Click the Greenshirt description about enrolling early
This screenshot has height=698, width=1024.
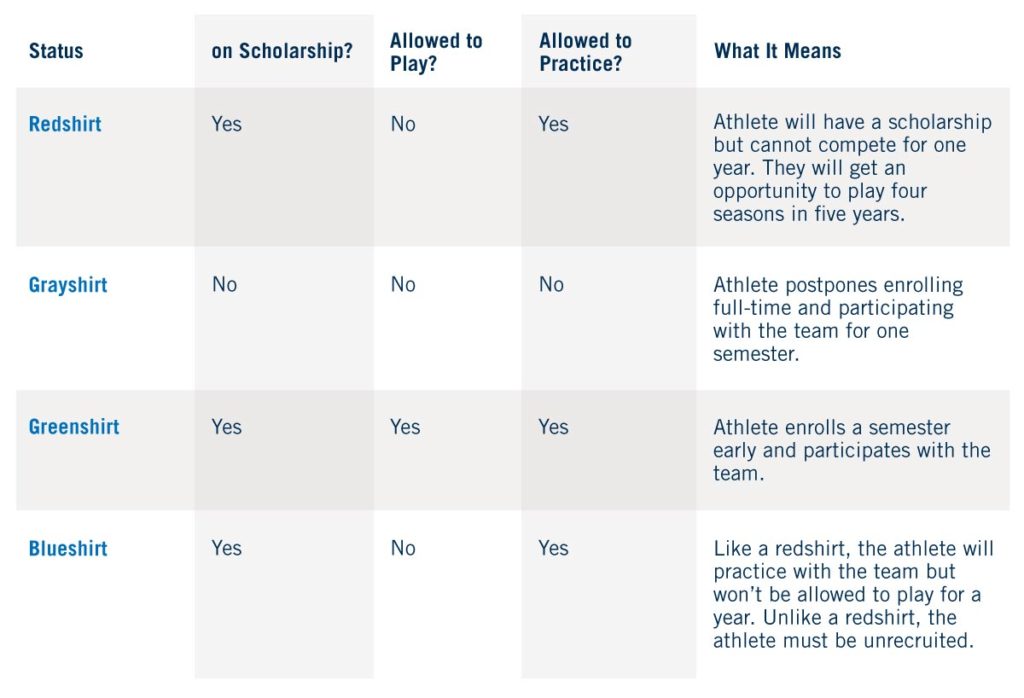[850, 449]
